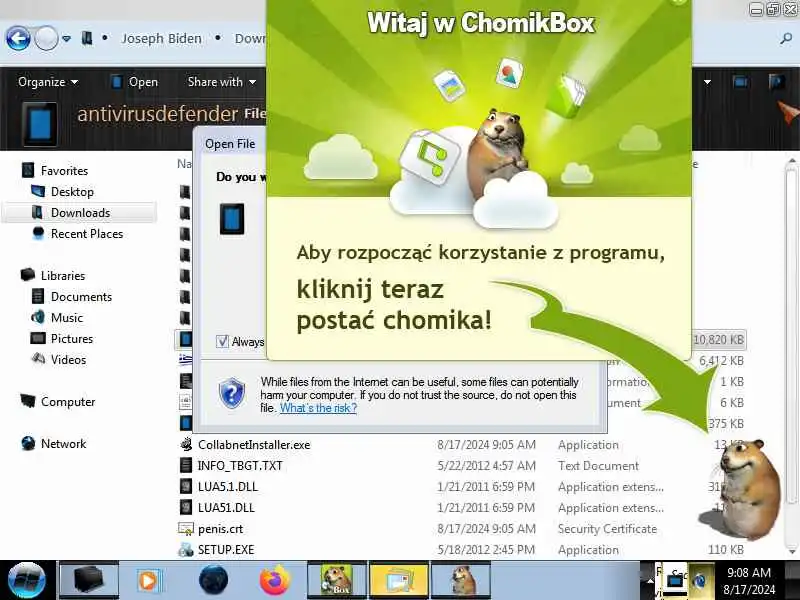
Task: Click Security Certificate type cell
Action: 607,529
